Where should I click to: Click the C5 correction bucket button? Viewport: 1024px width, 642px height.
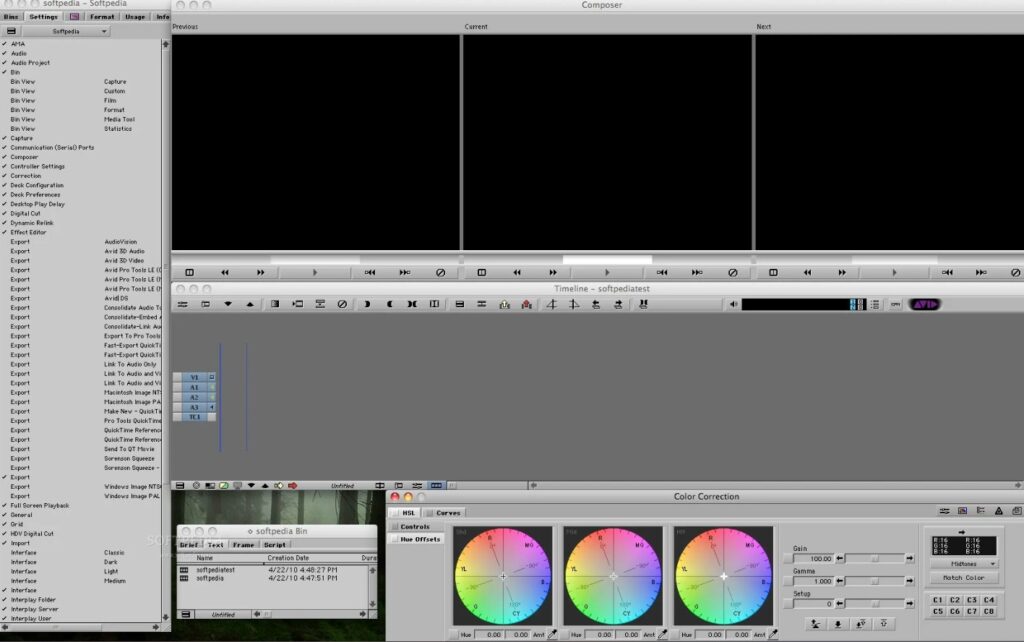pos(938,611)
